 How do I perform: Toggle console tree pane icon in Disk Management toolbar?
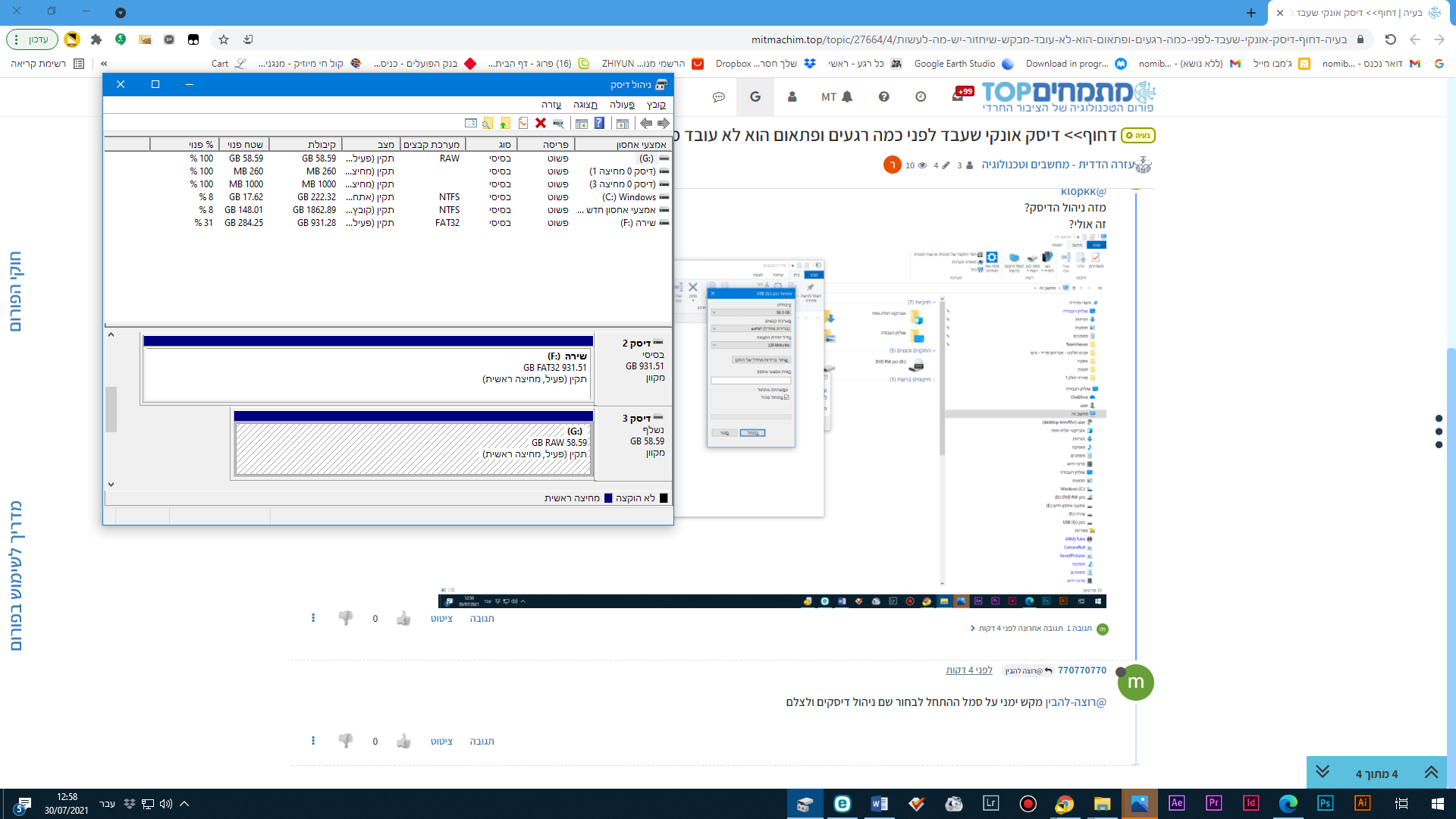(623, 124)
